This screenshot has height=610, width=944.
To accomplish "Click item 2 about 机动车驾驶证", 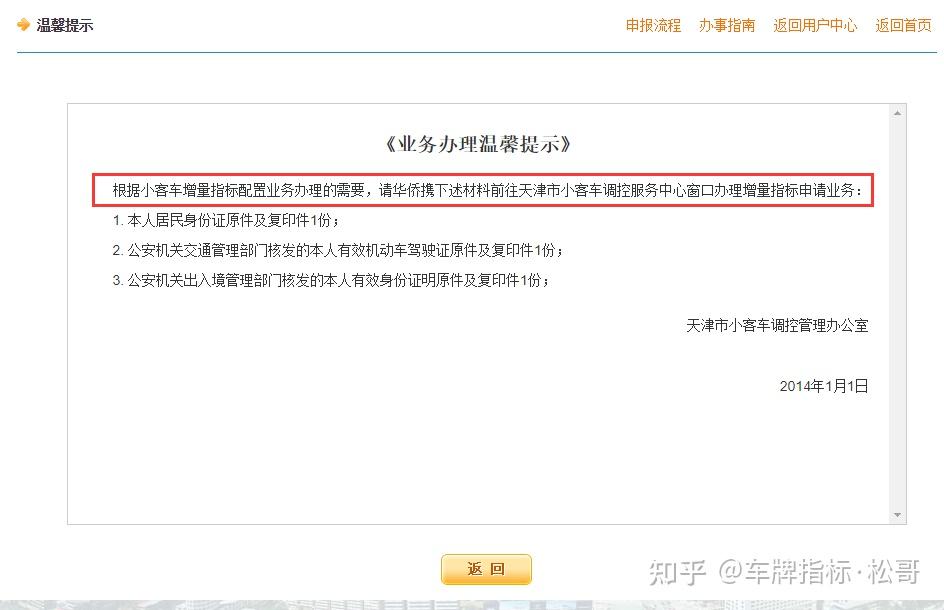I will (338, 251).
